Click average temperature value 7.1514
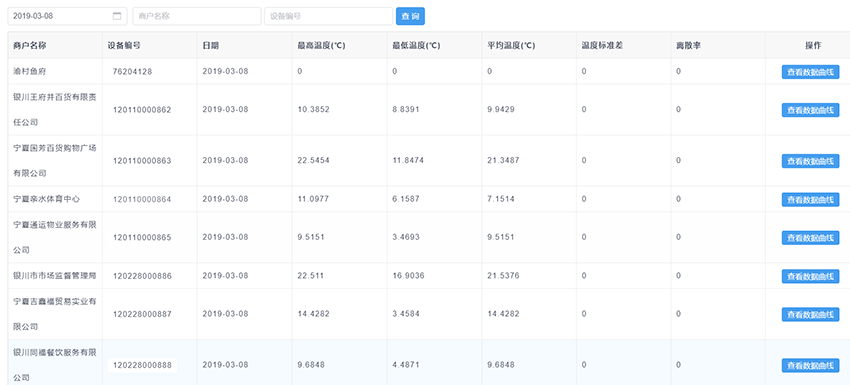The image size is (850, 385). [x=501, y=199]
